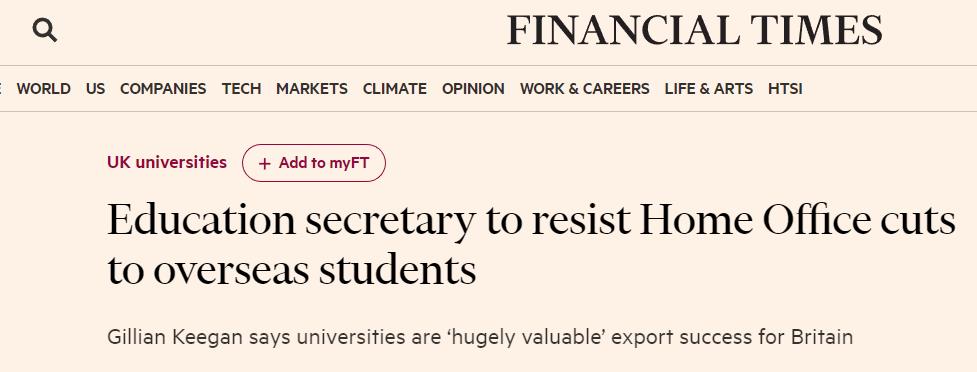Select TECH in the navigation bar
977x372 pixels.
click(x=241, y=89)
